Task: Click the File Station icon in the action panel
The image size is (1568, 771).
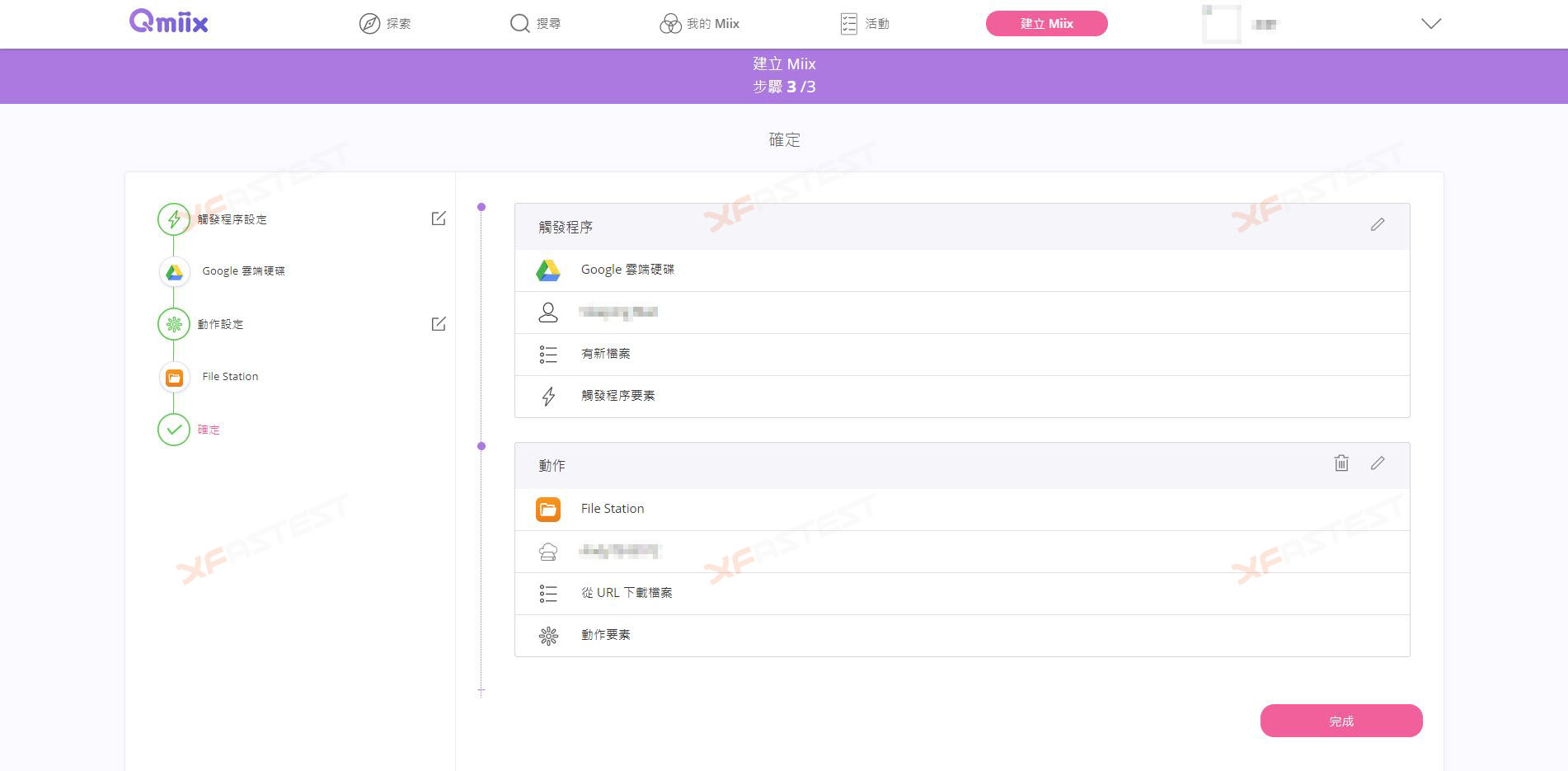Action: pyautogui.click(x=548, y=510)
